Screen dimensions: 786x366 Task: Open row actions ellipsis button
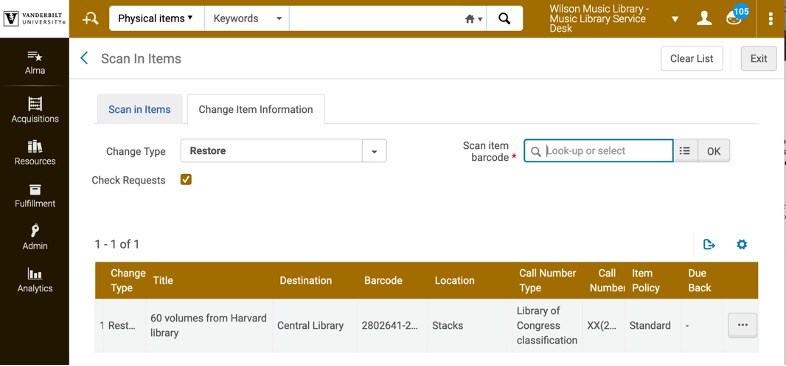pyautogui.click(x=742, y=325)
